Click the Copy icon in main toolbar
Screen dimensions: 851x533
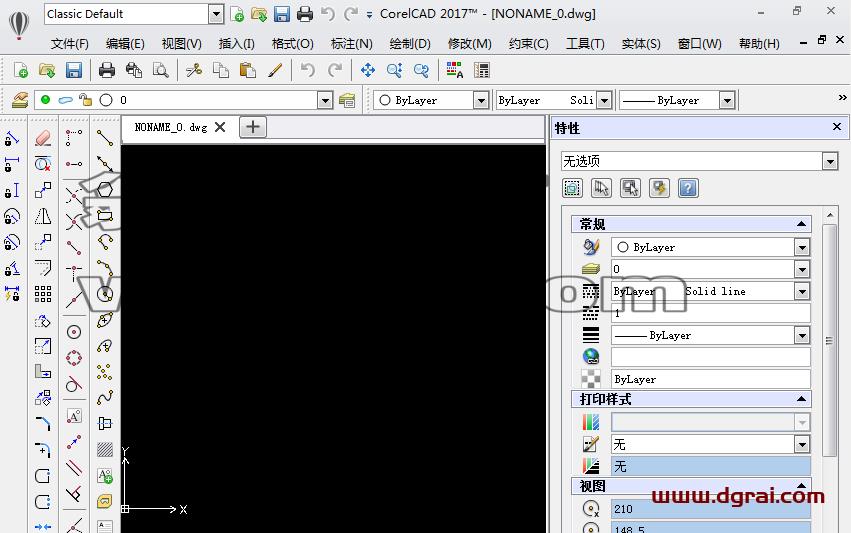221,70
